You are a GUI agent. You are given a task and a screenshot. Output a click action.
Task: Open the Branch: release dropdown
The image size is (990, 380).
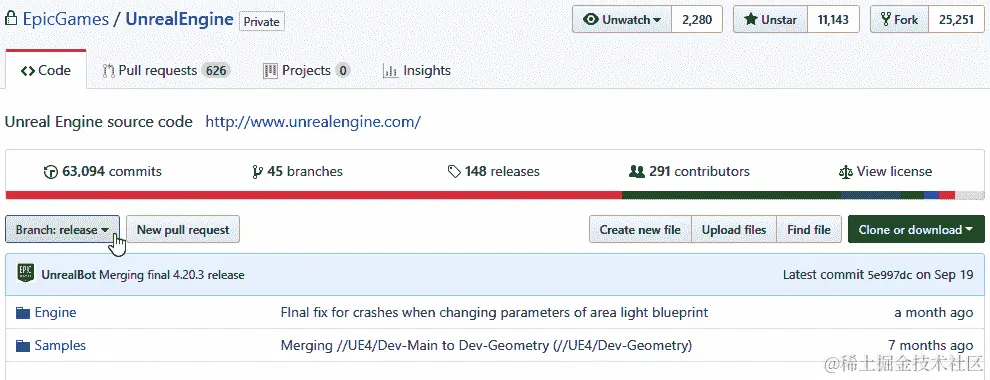pos(62,230)
